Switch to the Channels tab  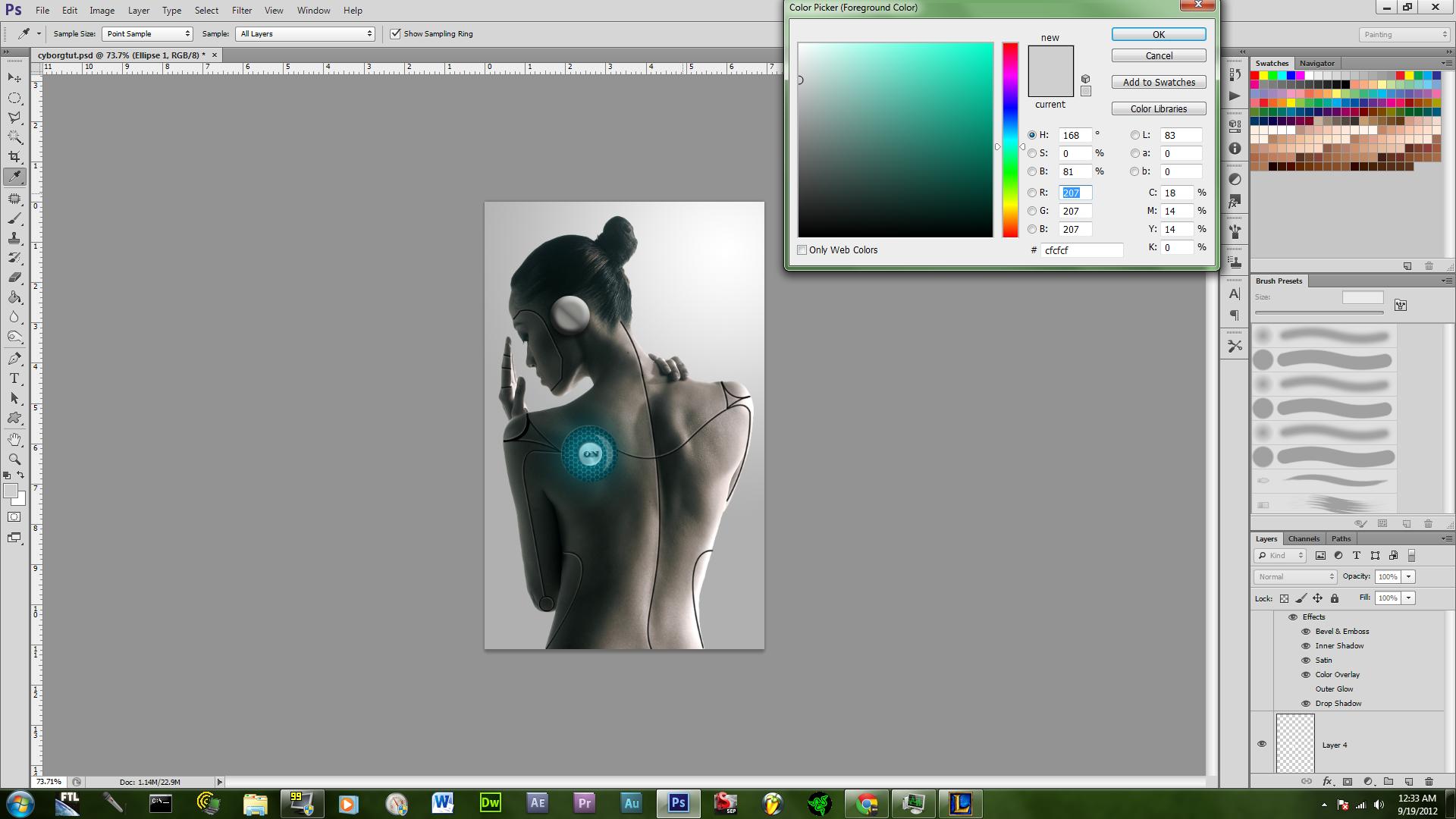(1304, 538)
